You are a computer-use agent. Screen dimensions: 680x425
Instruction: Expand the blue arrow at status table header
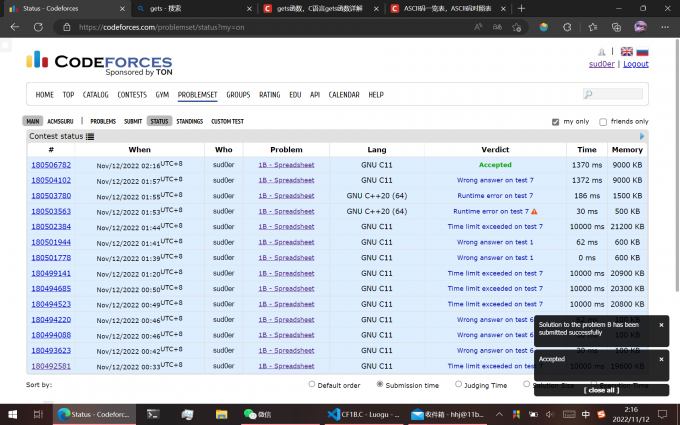[642, 136]
